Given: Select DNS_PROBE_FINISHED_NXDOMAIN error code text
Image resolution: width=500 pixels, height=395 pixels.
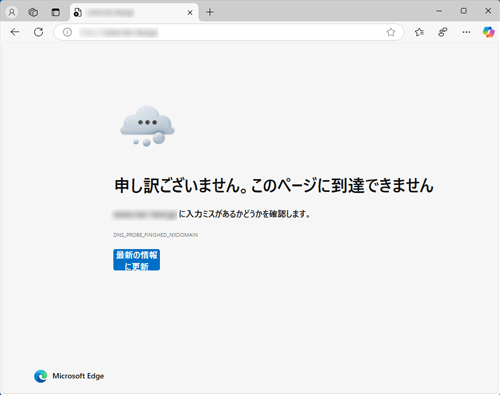Looking at the screenshot, I should tap(155, 235).
